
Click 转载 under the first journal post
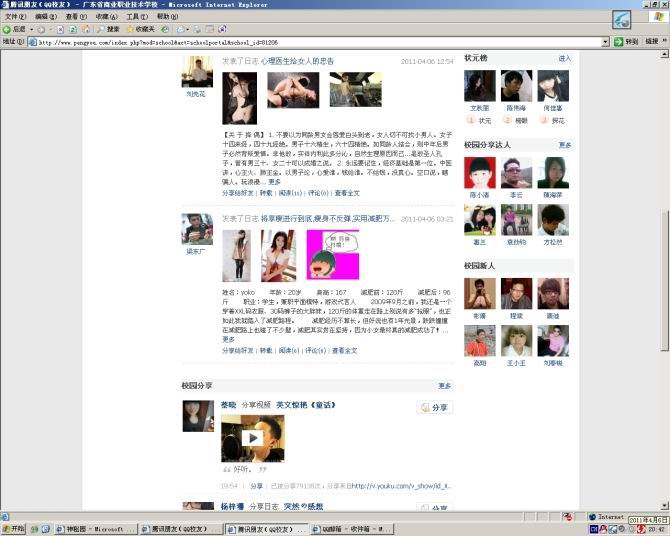[266, 193]
